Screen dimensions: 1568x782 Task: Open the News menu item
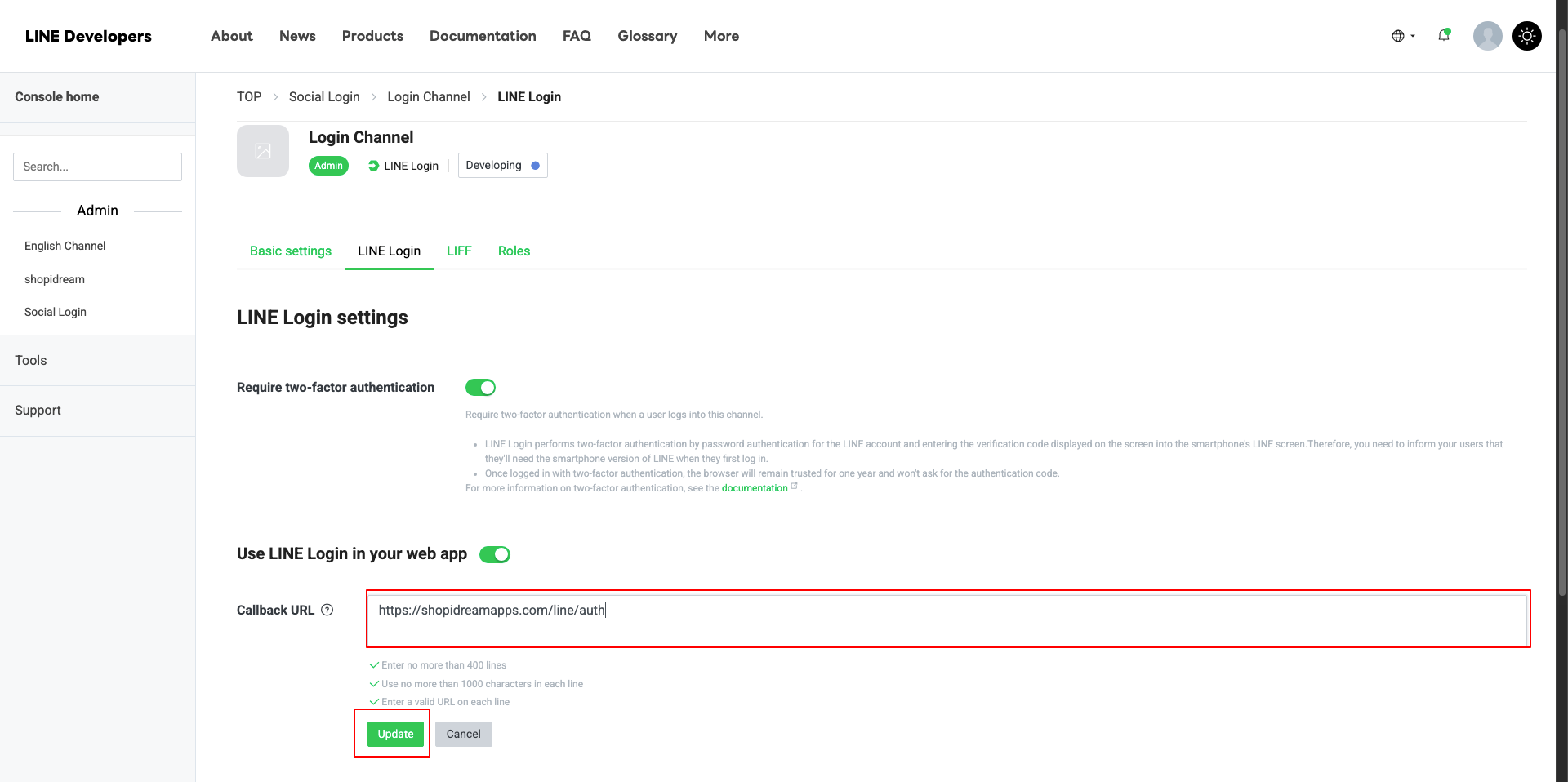(297, 36)
